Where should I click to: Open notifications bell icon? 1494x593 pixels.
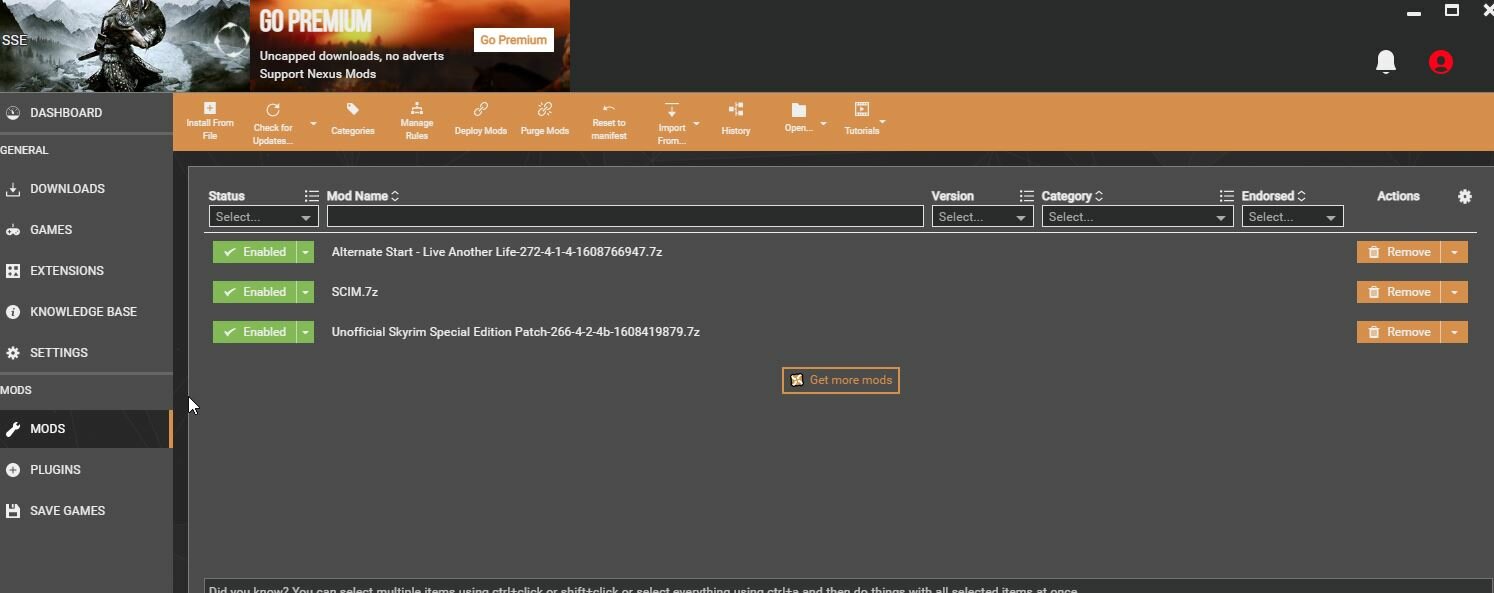click(x=1386, y=62)
